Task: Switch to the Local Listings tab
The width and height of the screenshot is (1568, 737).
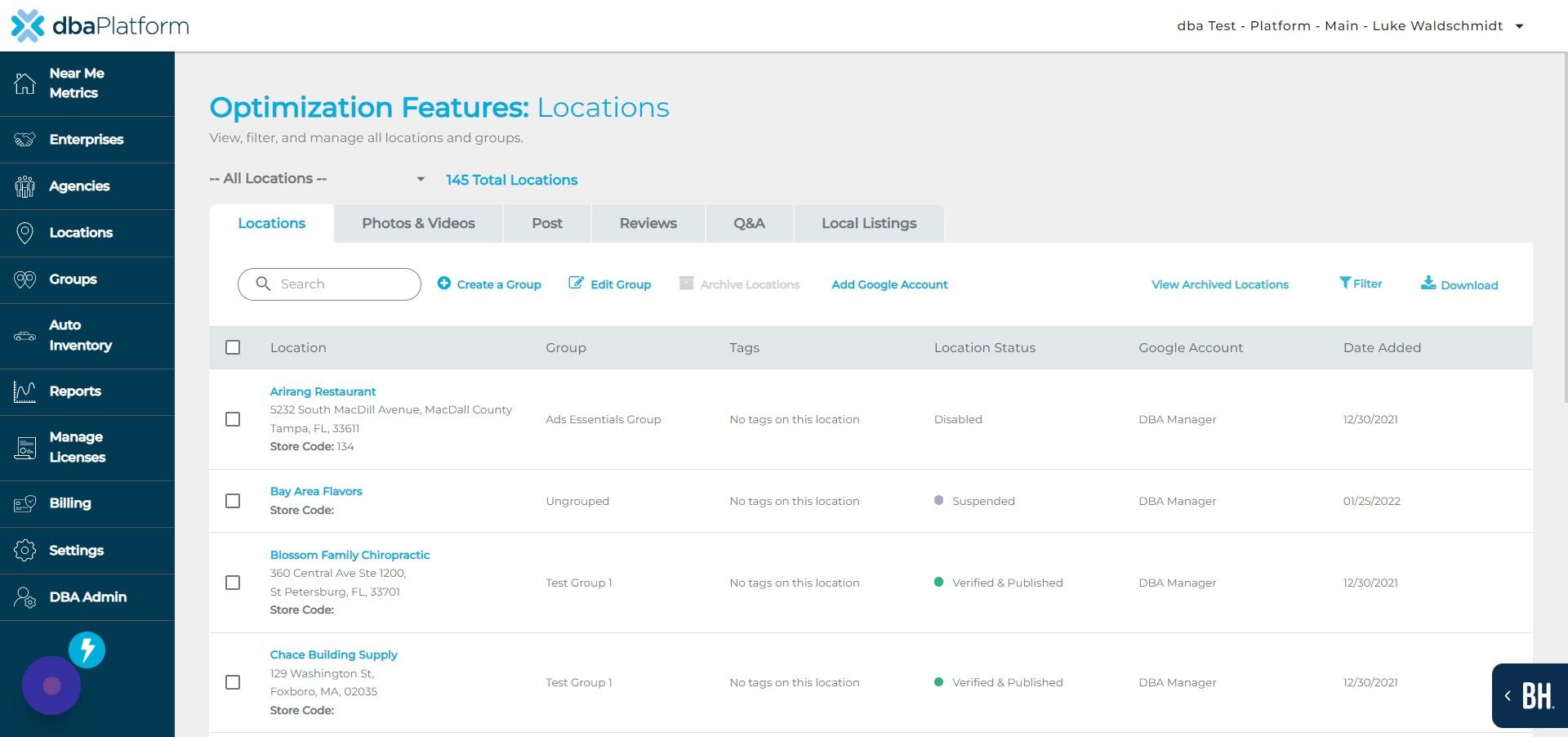Action: 869,224
